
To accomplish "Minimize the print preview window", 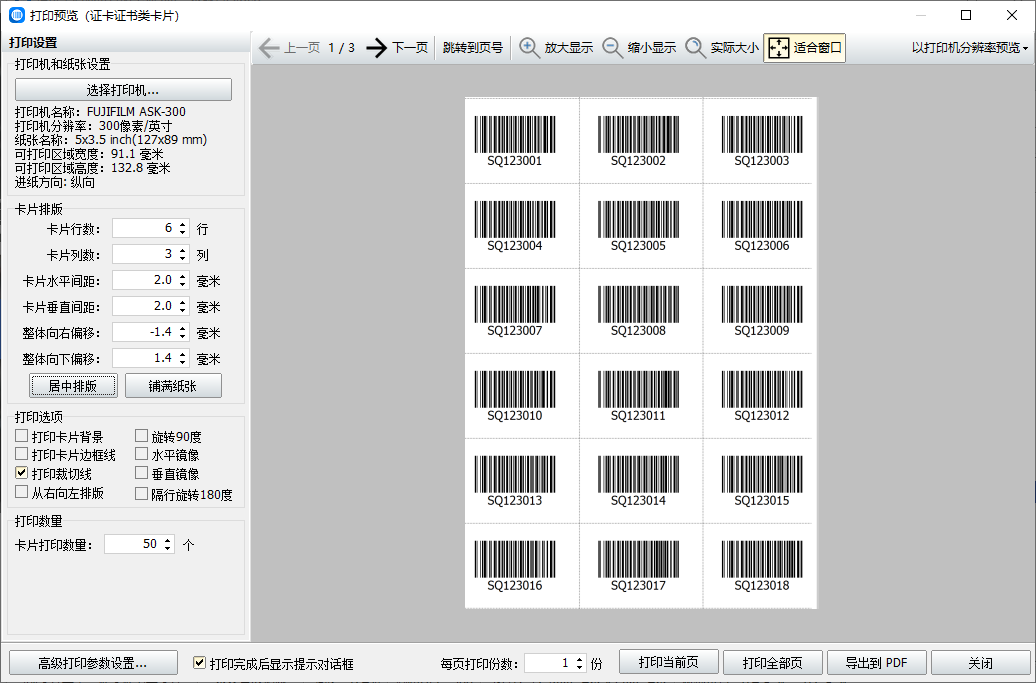I will 921,15.
